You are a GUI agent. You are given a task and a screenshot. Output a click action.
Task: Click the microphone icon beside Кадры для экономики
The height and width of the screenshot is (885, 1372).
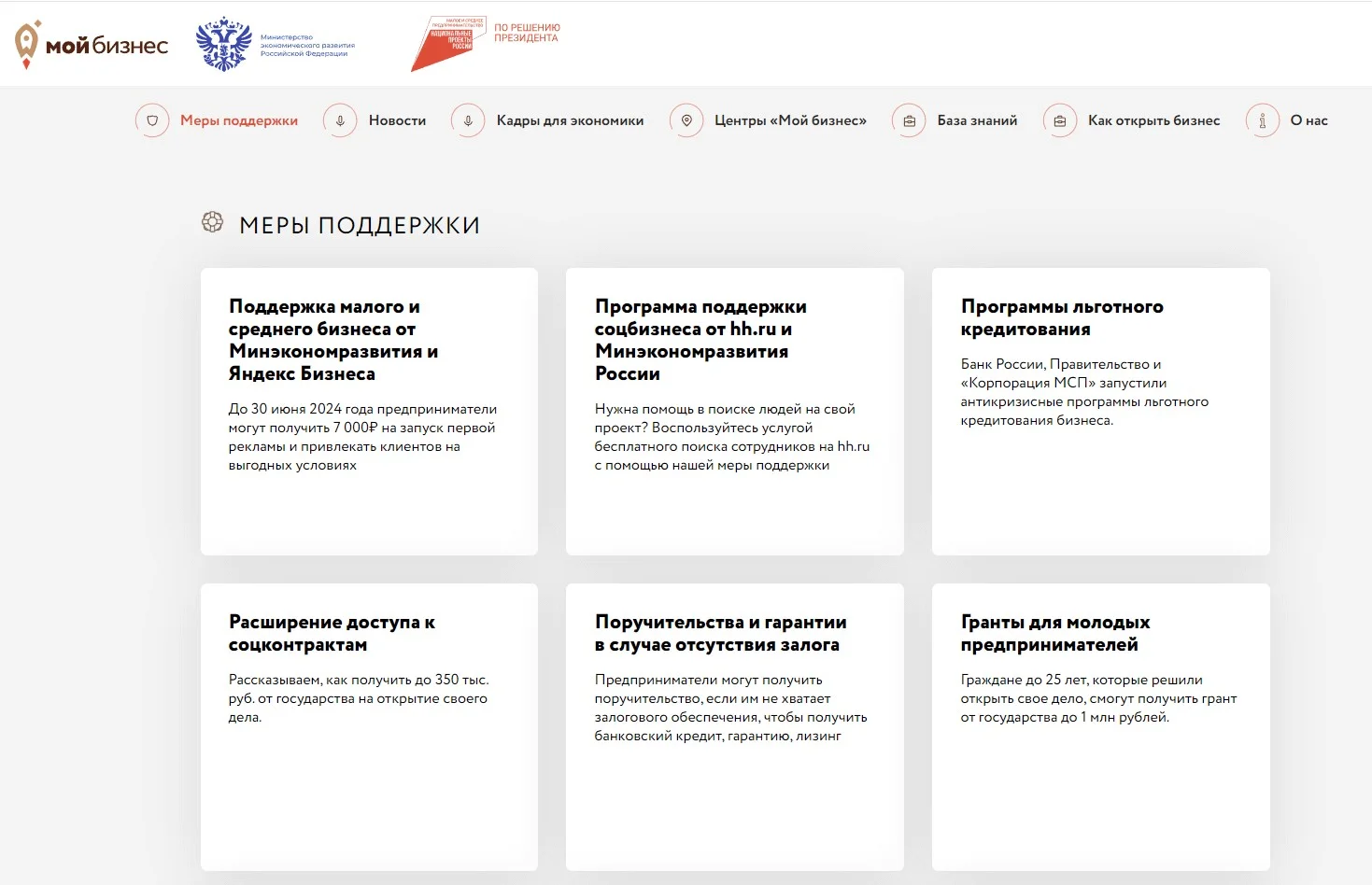468,120
